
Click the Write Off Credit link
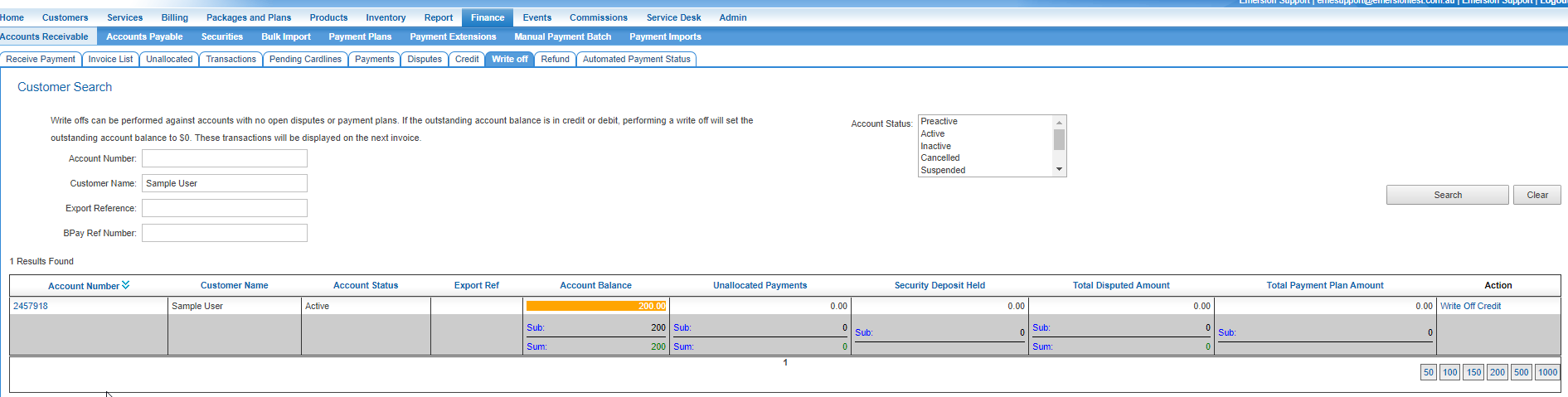pos(1470,306)
